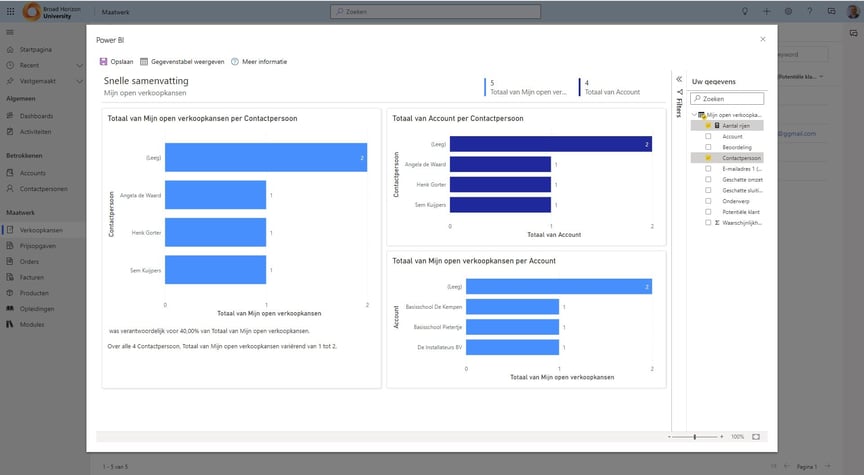Check the Waarschijnlijkh... field checkbox
The height and width of the screenshot is (475, 864).
708,223
